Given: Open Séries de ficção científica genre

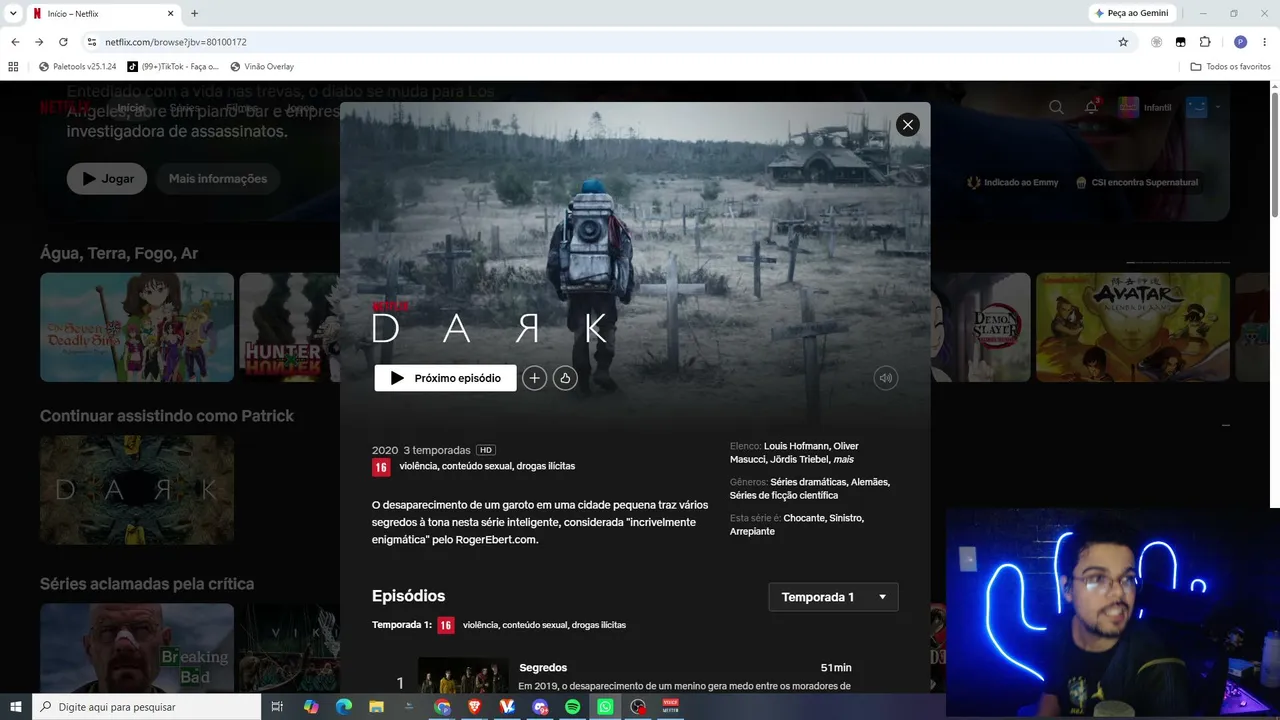Looking at the screenshot, I should 784,495.
